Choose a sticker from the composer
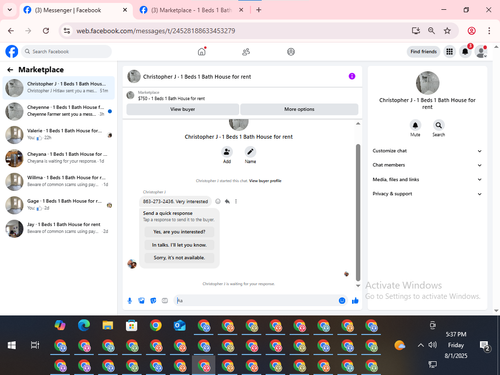The width and height of the screenshot is (500, 375). [153, 301]
